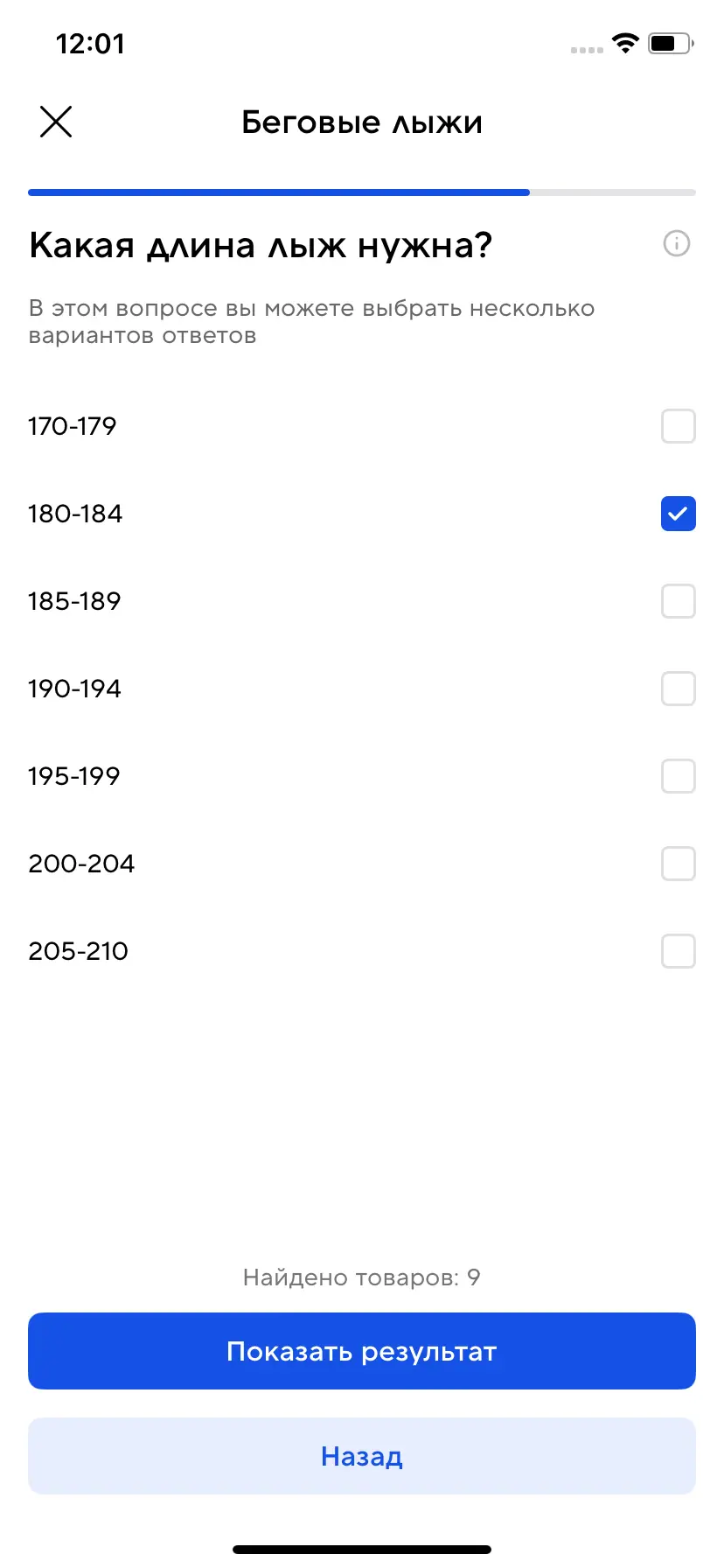Image resolution: width=724 pixels, height=1568 pixels.
Task: Tap the Wi-Fi status icon
Action: click(x=625, y=43)
